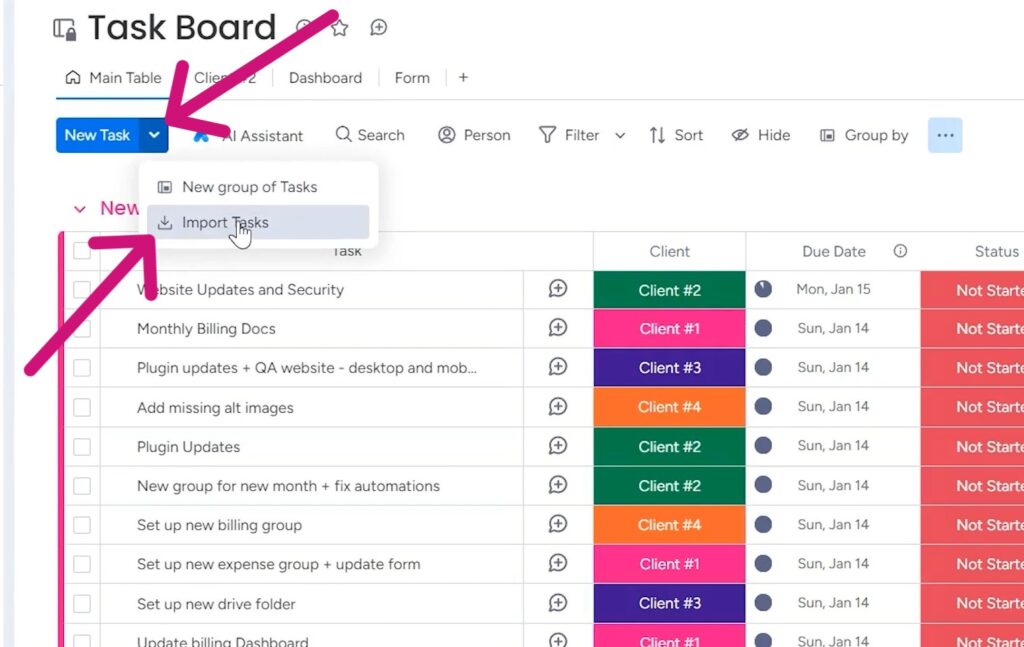Switch to the Dashboard tab
1024x647 pixels.
point(325,77)
